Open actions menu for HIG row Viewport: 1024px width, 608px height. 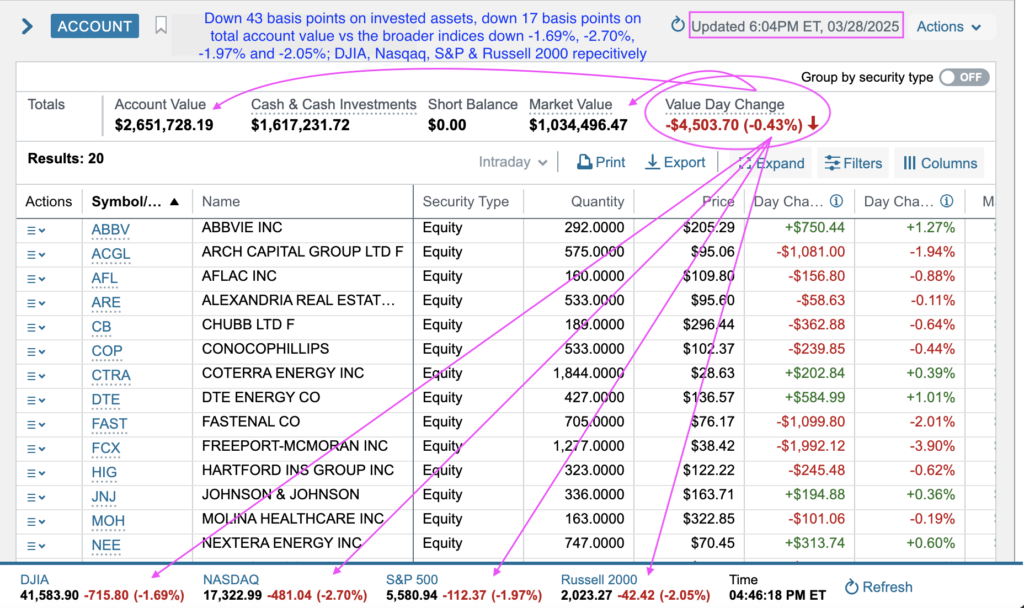click(x=36, y=473)
